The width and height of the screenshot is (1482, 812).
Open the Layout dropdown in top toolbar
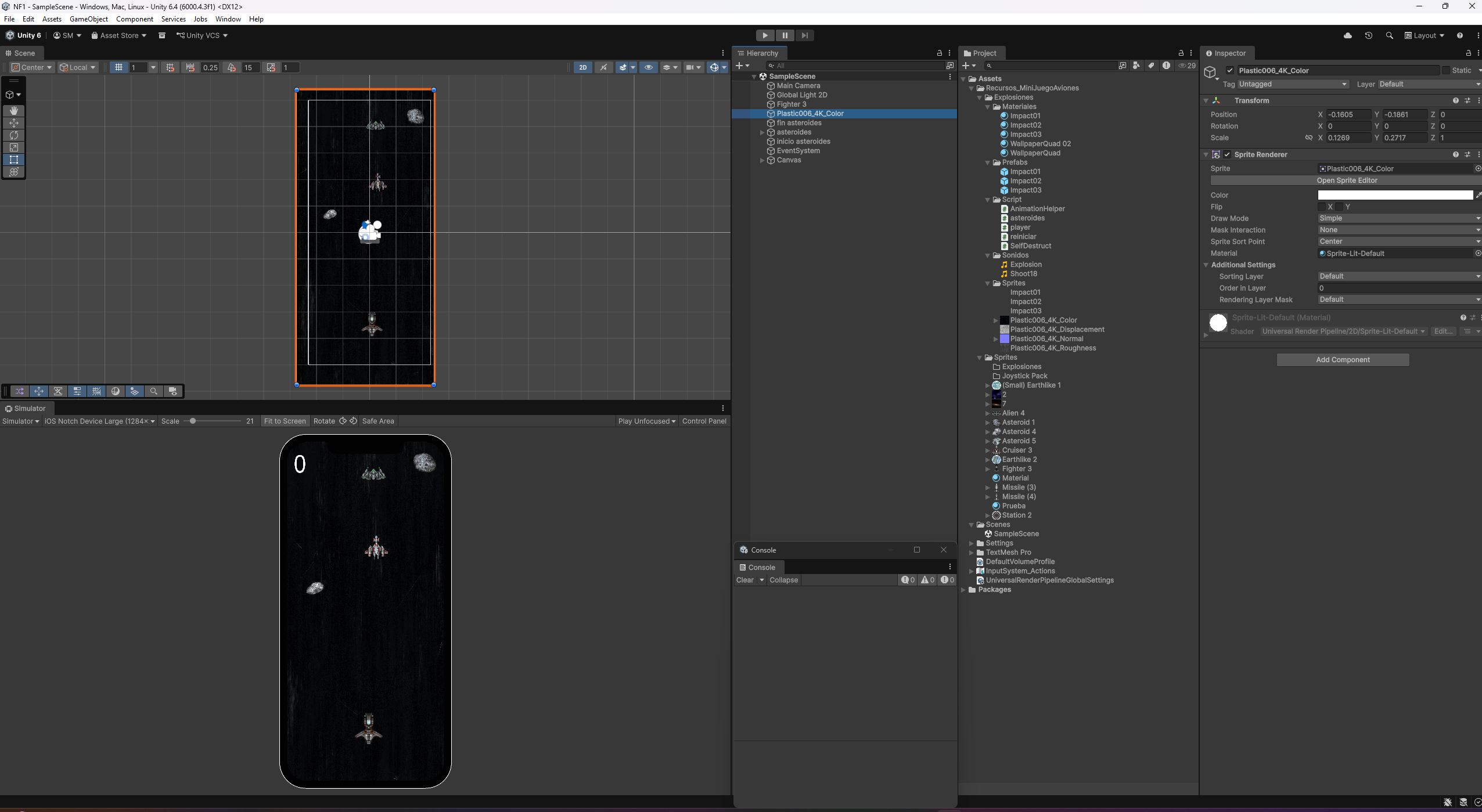(x=1425, y=35)
